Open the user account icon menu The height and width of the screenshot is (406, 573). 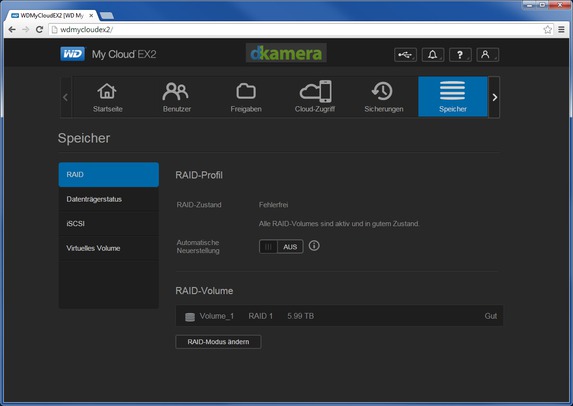tap(487, 55)
